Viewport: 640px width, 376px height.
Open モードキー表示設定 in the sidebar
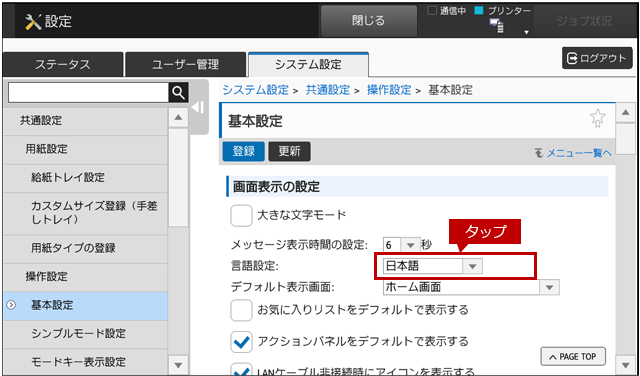tap(85, 362)
